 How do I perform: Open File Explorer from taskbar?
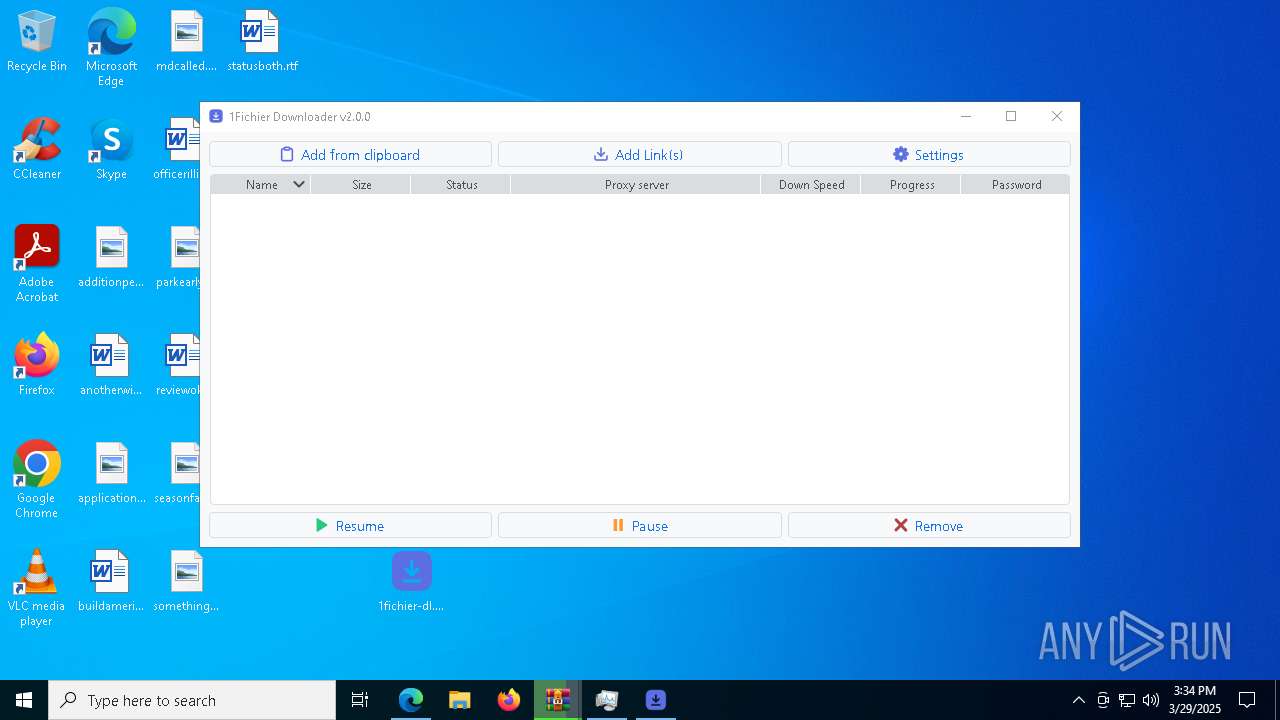point(460,700)
